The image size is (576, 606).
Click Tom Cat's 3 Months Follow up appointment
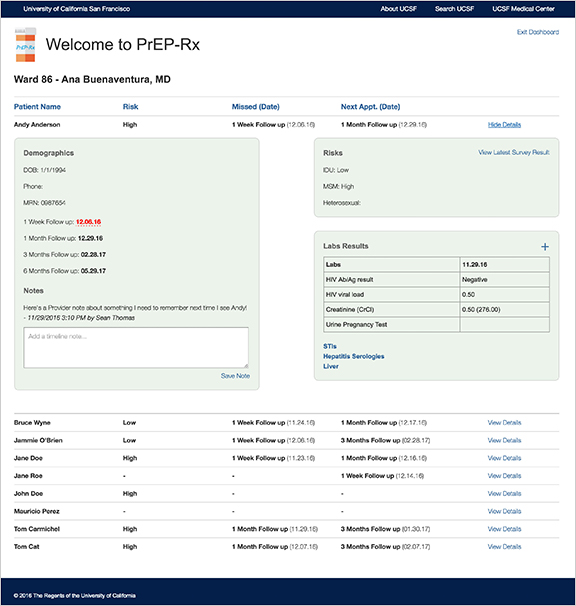pos(385,546)
